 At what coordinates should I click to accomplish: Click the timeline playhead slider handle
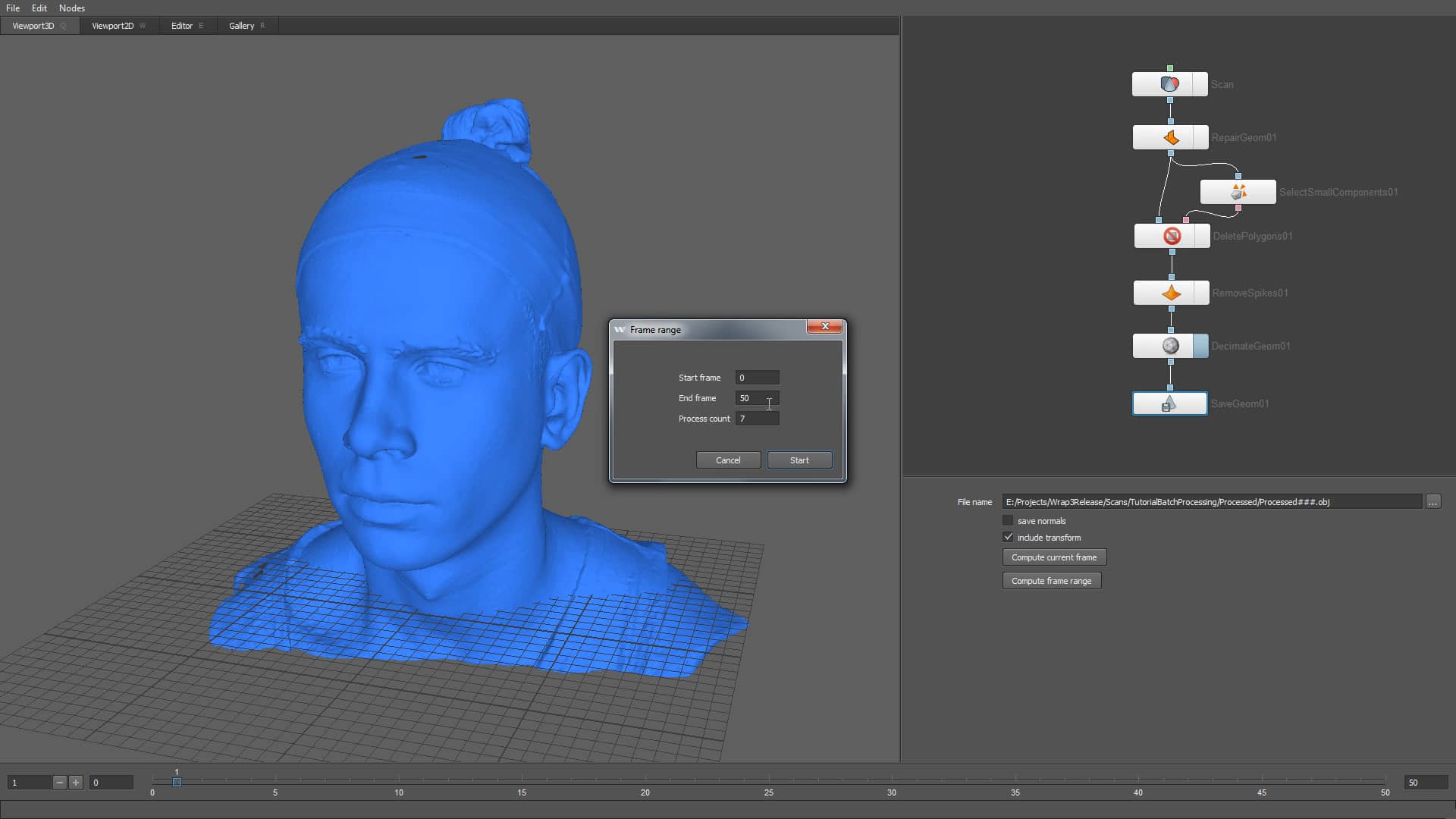[177, 783]
